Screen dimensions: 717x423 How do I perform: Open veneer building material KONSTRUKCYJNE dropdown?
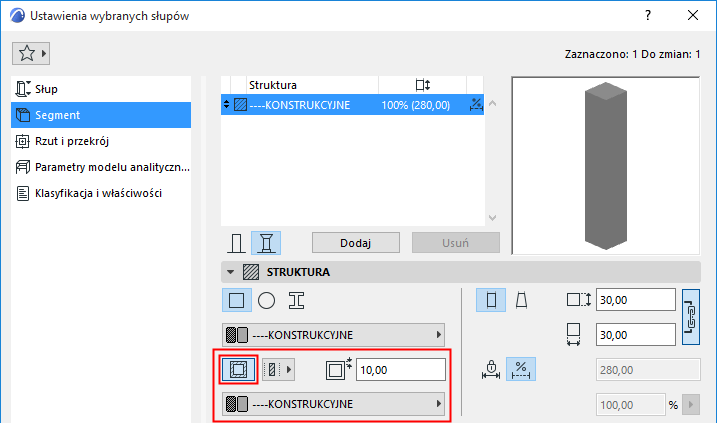[x=333, y=404]
